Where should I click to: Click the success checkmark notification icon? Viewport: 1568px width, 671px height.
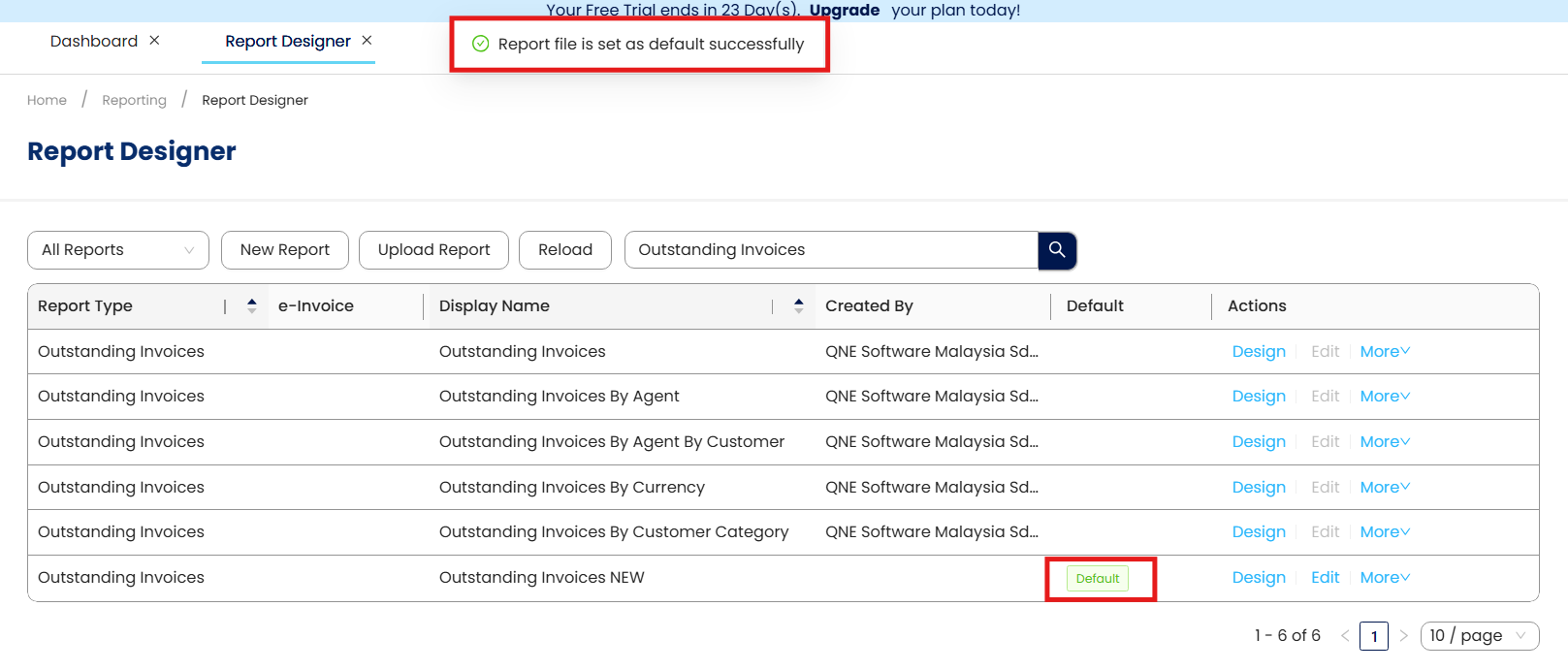click(480, 44)
